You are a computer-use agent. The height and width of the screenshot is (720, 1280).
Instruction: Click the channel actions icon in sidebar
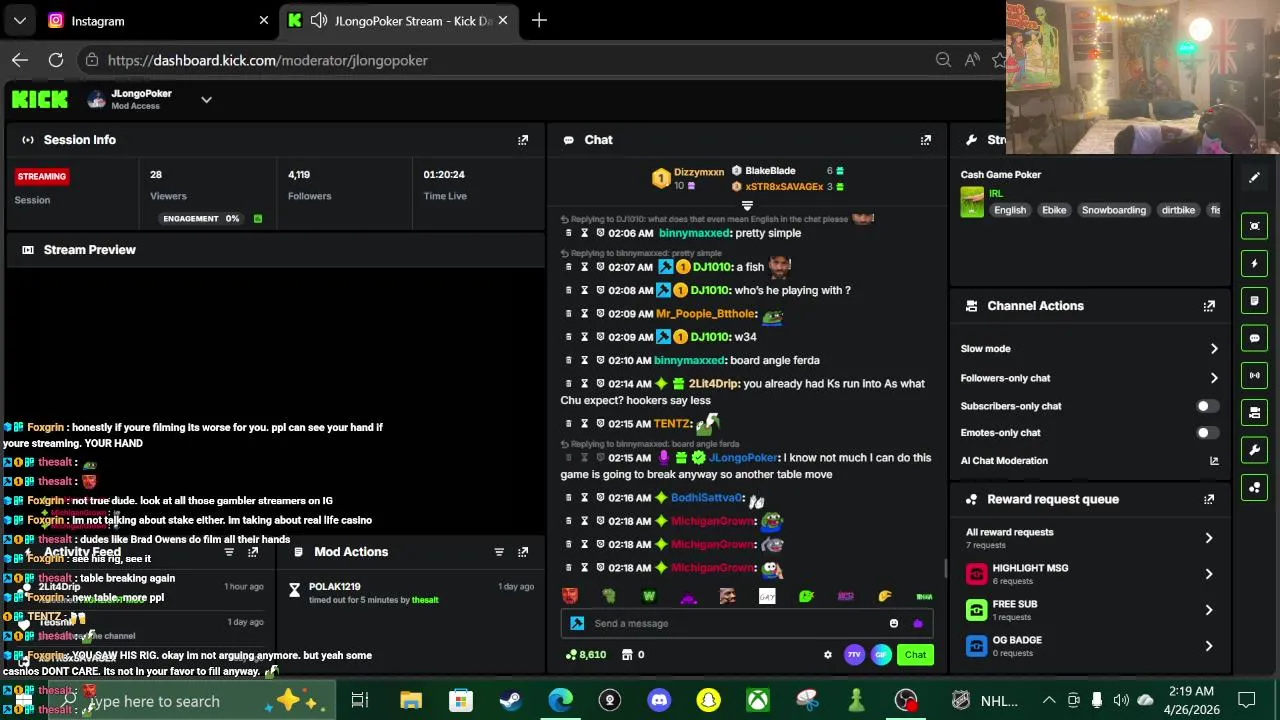pos(1255,413)
